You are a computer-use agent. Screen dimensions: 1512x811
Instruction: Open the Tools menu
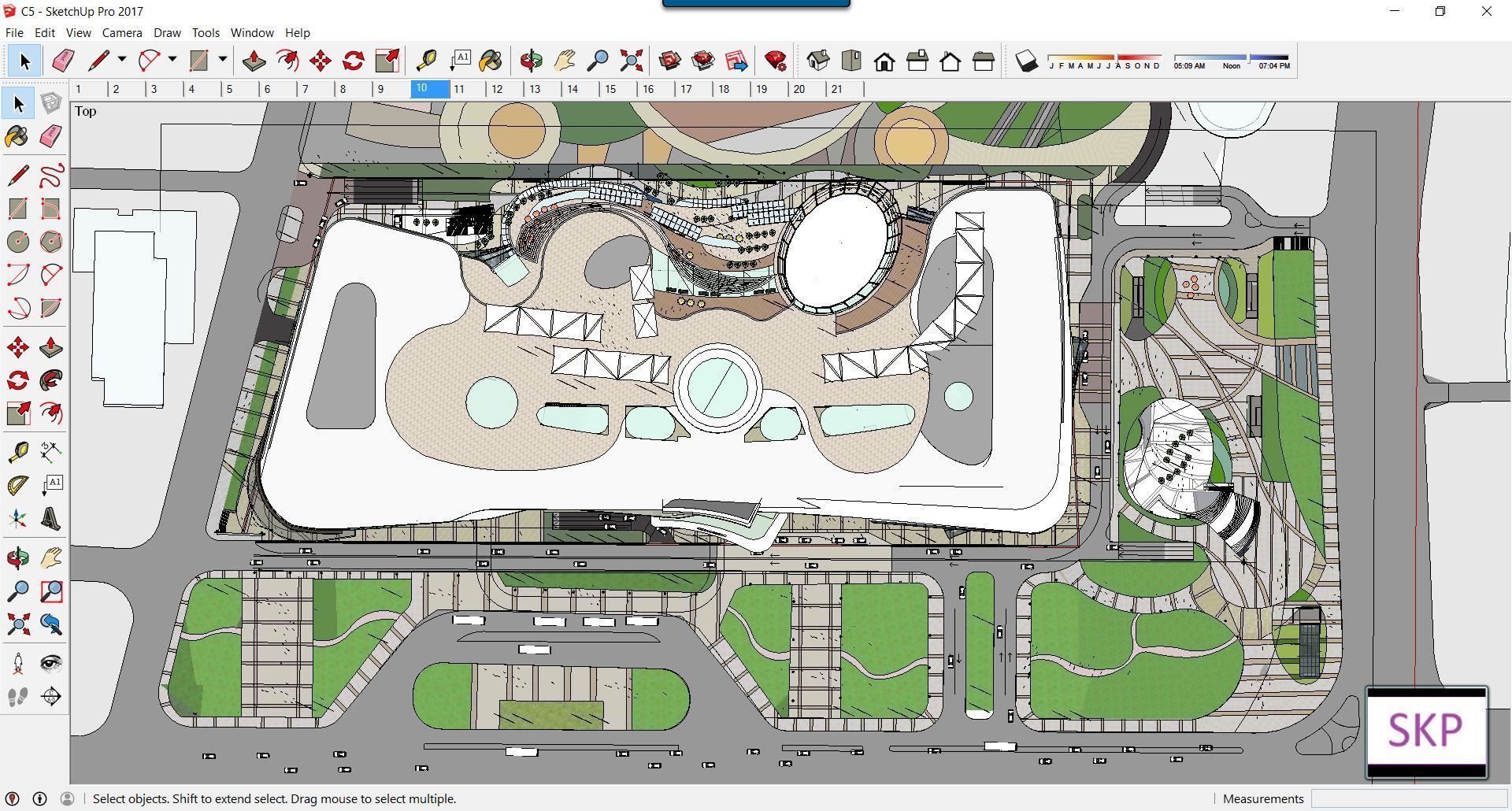point(206,33)
